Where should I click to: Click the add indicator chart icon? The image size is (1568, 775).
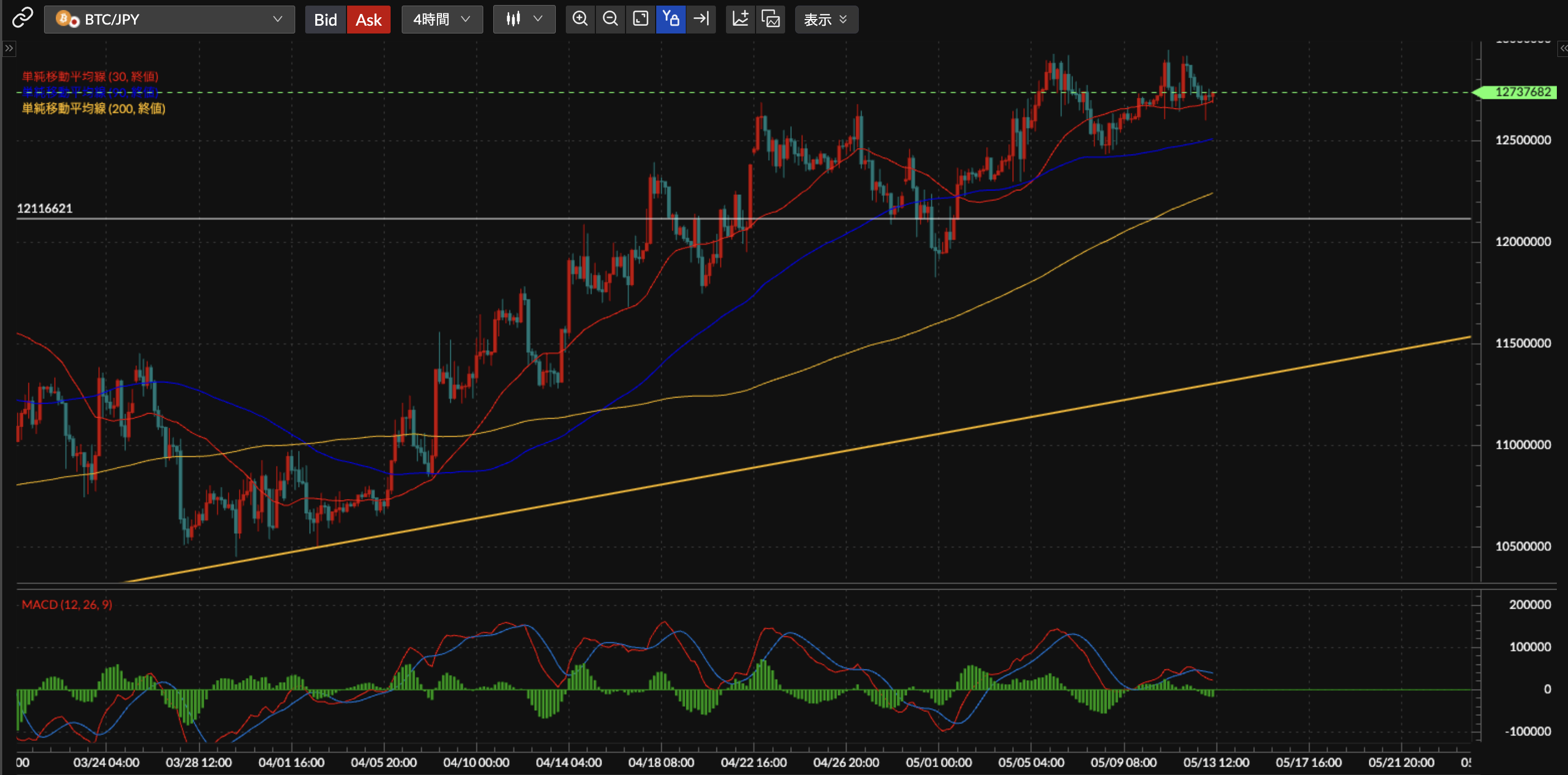pos(740,19)
